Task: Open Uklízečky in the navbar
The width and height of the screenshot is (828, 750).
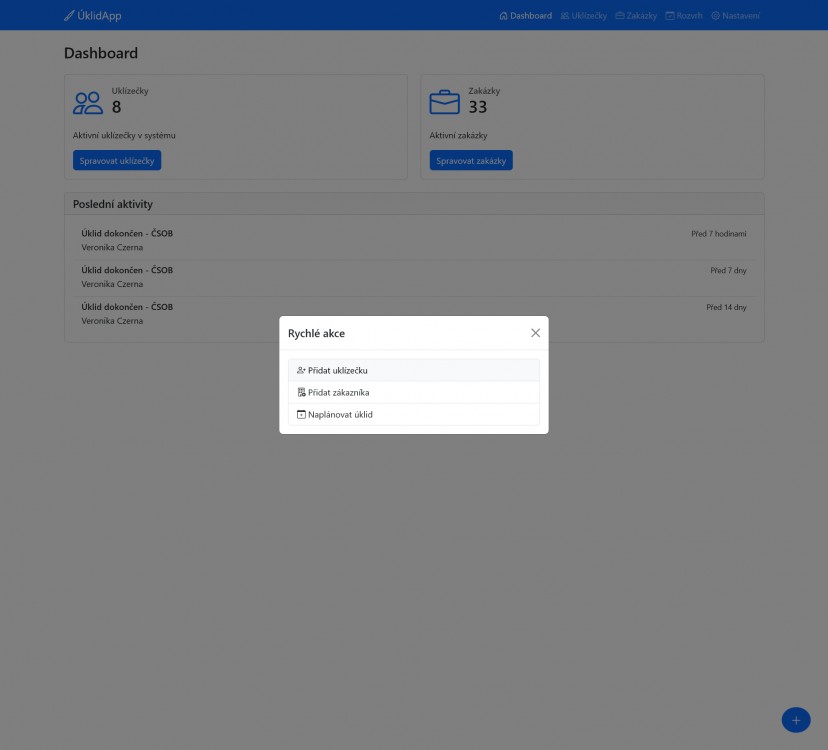Action: pyautogui.click(x=584, y=16)
